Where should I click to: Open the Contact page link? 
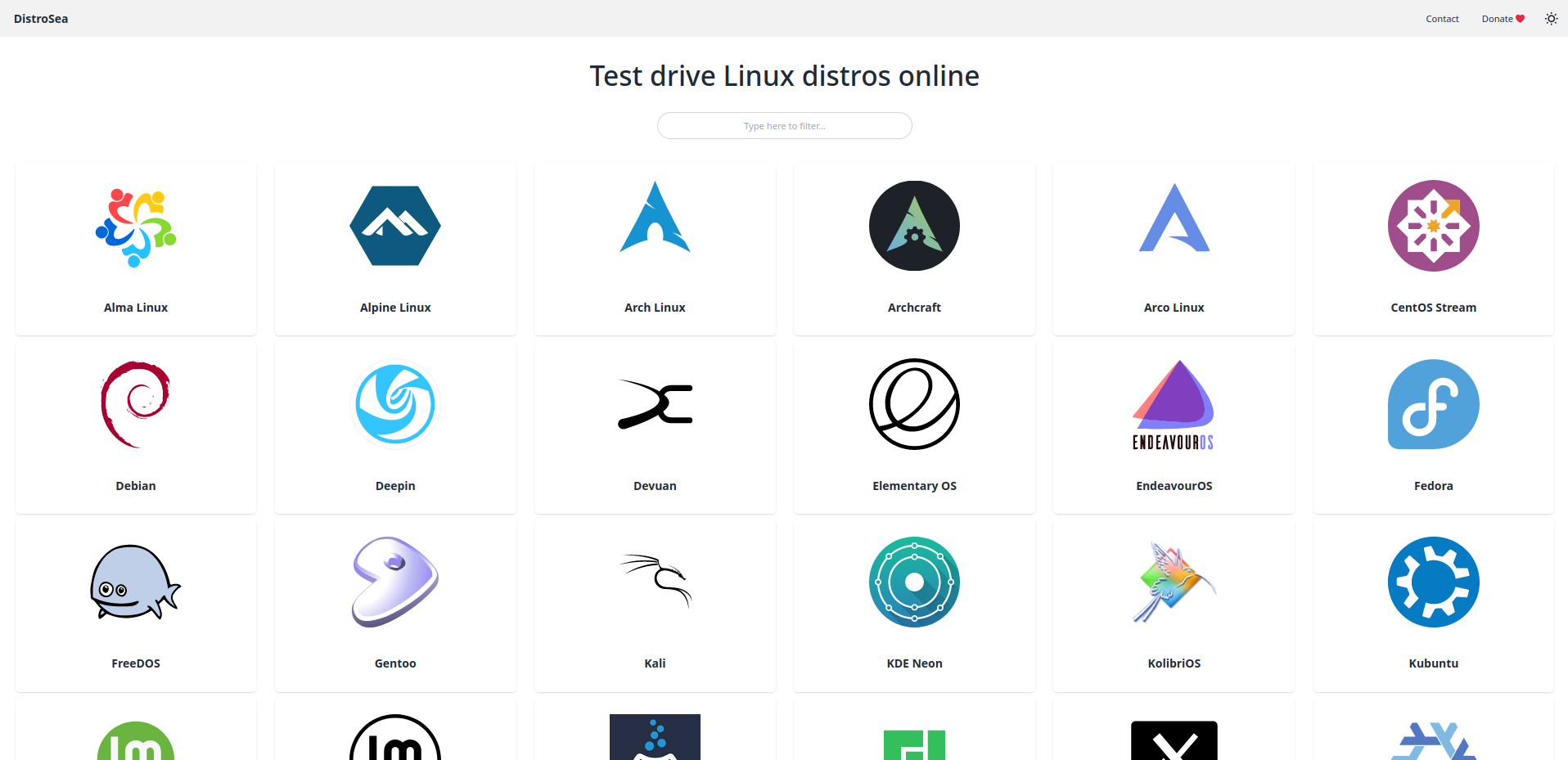[x=1442, y=19]
